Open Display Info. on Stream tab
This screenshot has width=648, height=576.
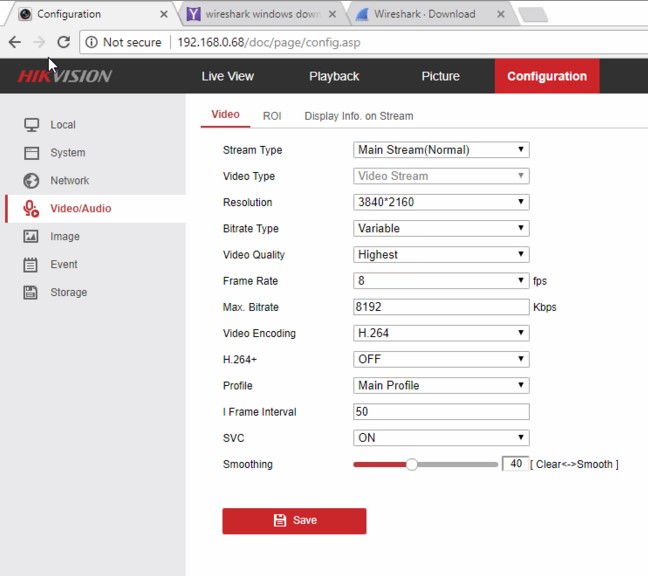358,116
